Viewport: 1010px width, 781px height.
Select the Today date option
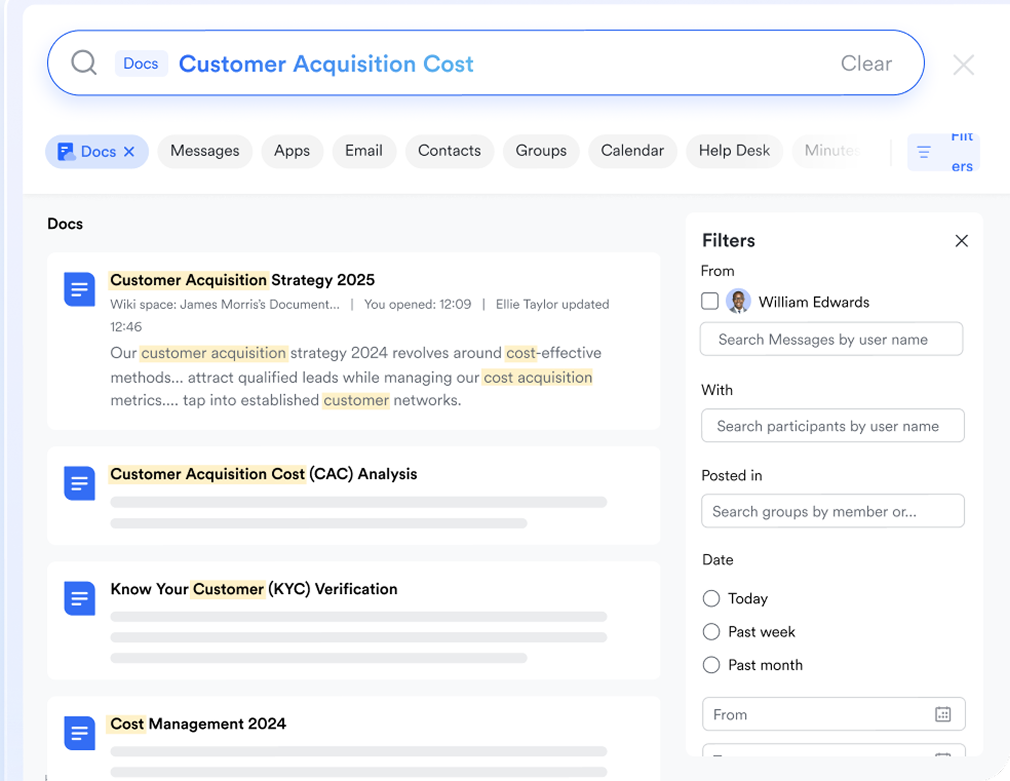[711, 598]
